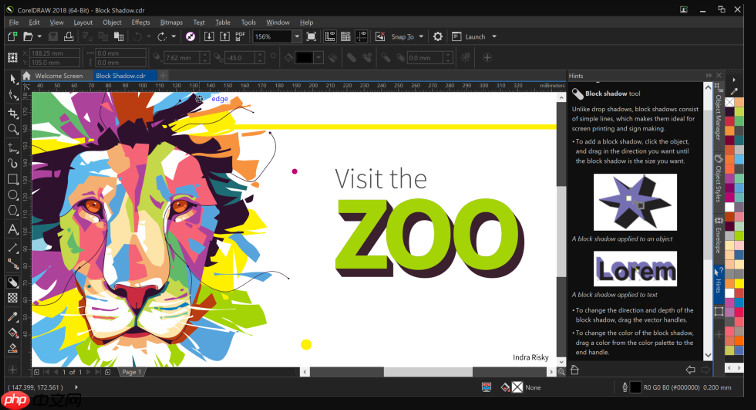Select the Rectangle tool

pyautogui.click(x=13, y=179)
